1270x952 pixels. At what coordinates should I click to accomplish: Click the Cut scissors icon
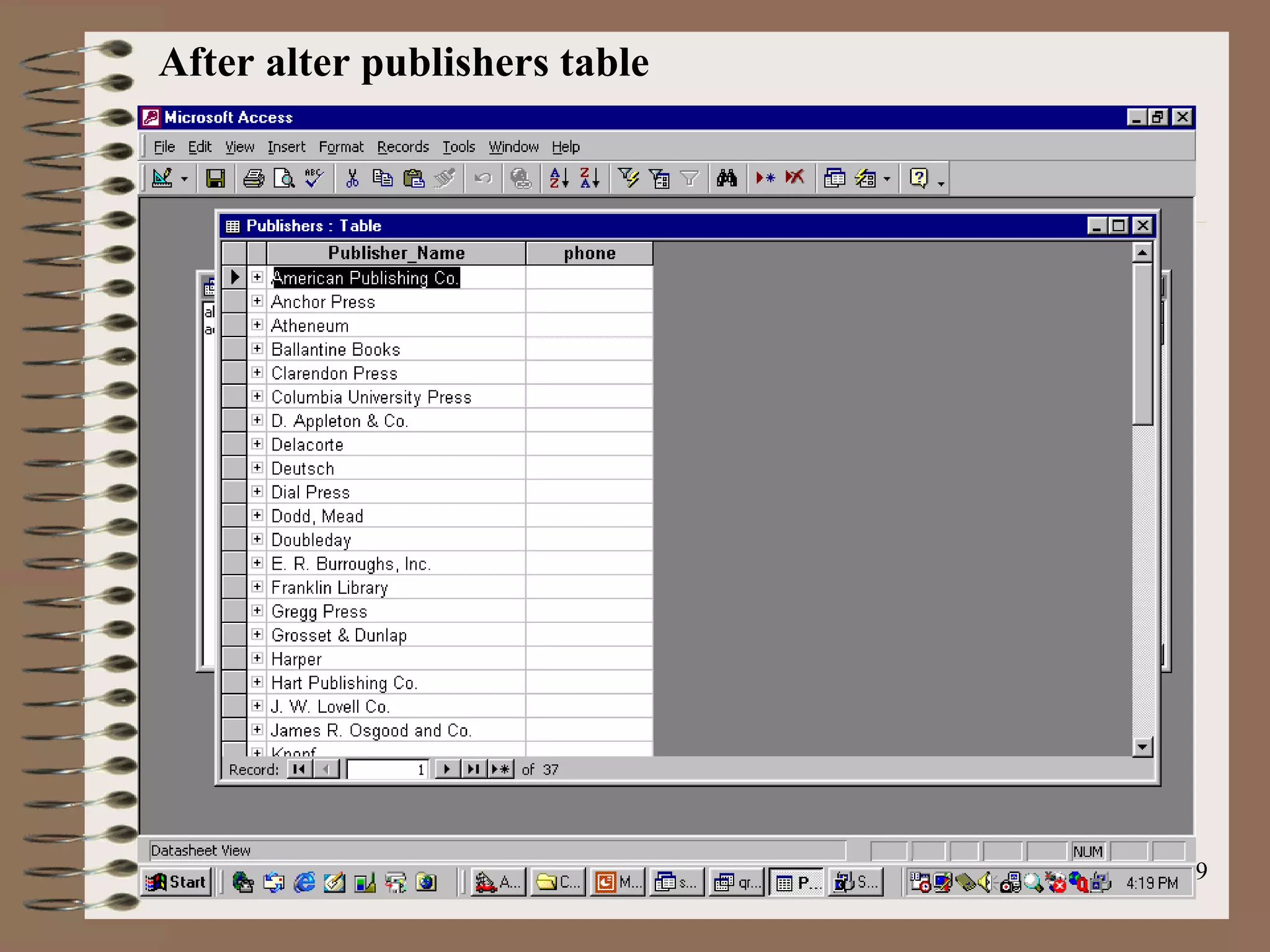click(x=352, y=179)
